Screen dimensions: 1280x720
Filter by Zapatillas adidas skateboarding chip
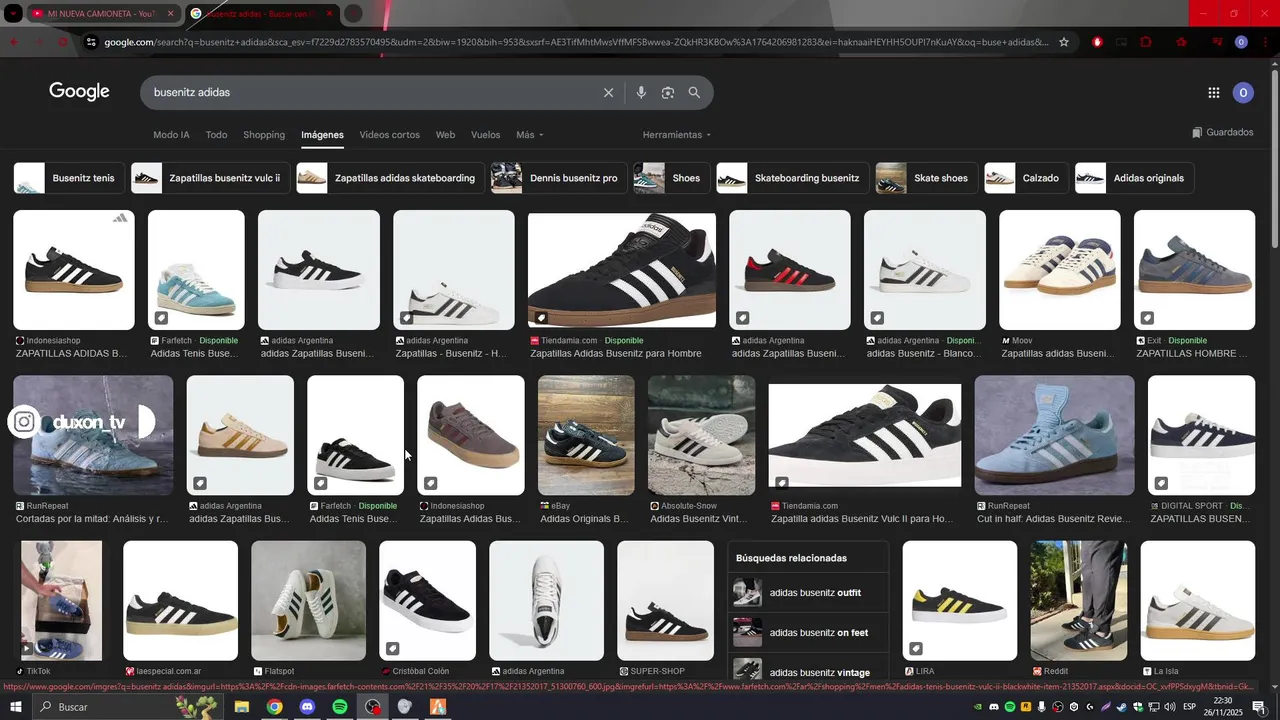click(x=390, y=178)
